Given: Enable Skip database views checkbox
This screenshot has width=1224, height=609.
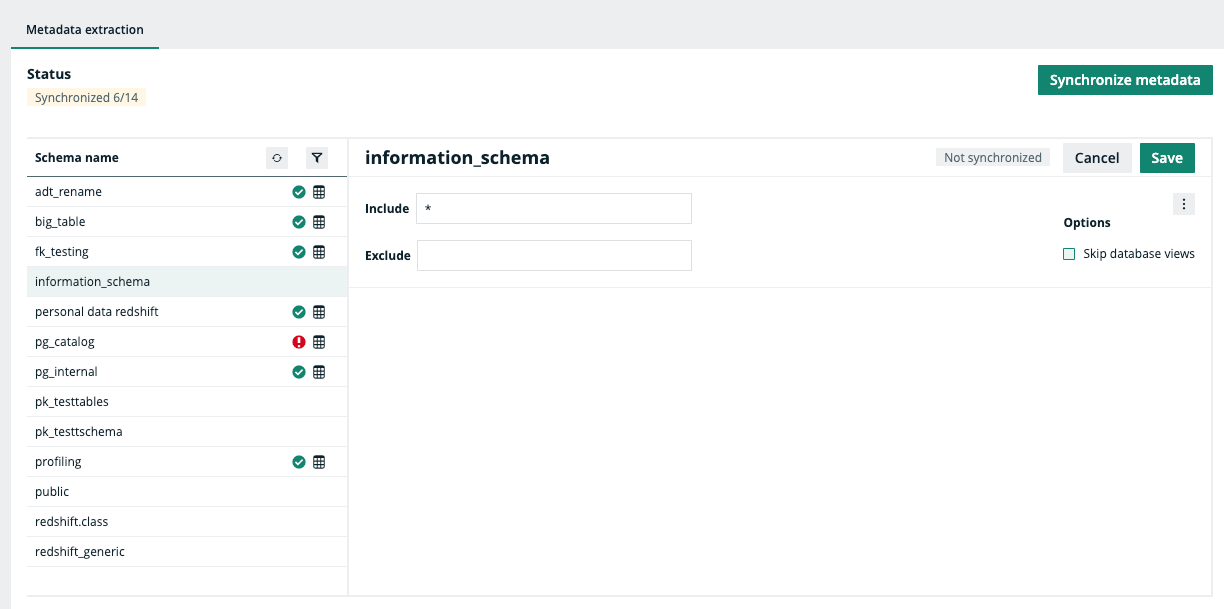Looking at the screenshot, I should click(x=1069, y=254).
